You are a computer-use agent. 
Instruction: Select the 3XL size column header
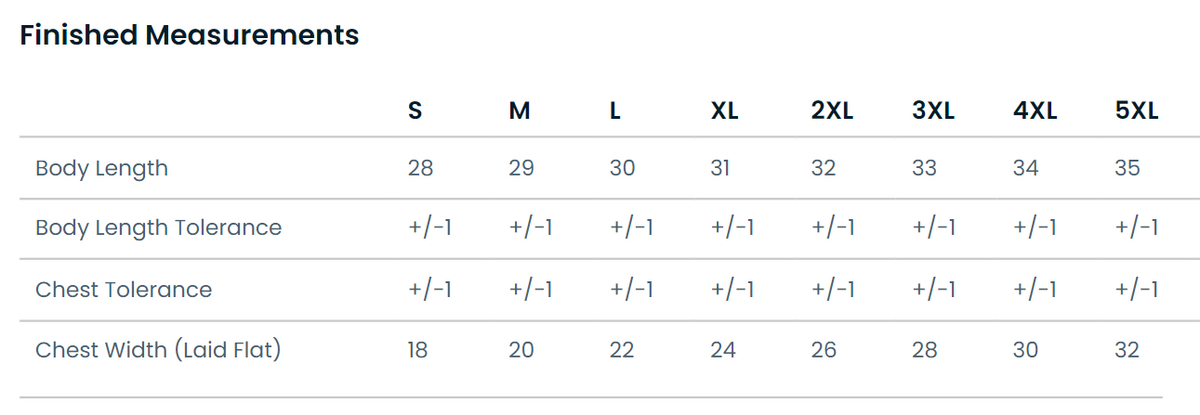click(x=933, y=112)
